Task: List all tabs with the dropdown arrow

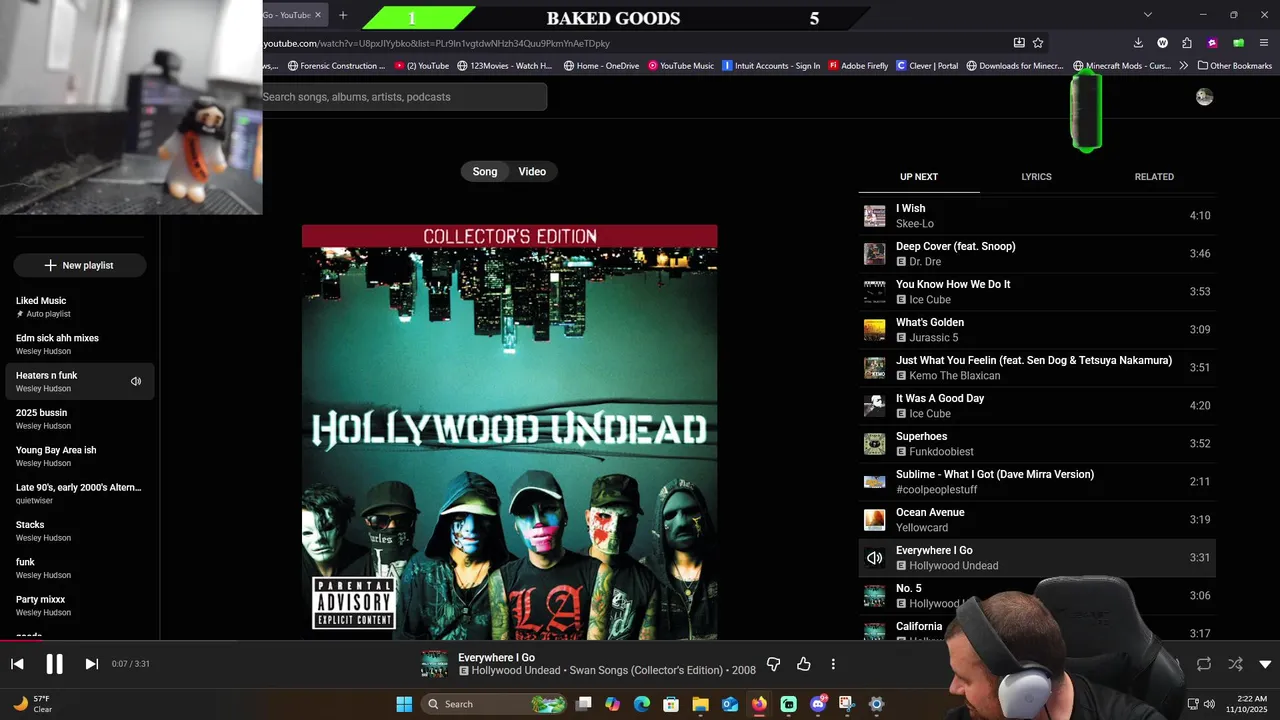Action: pyautogui.click(x=1148, y=15)
